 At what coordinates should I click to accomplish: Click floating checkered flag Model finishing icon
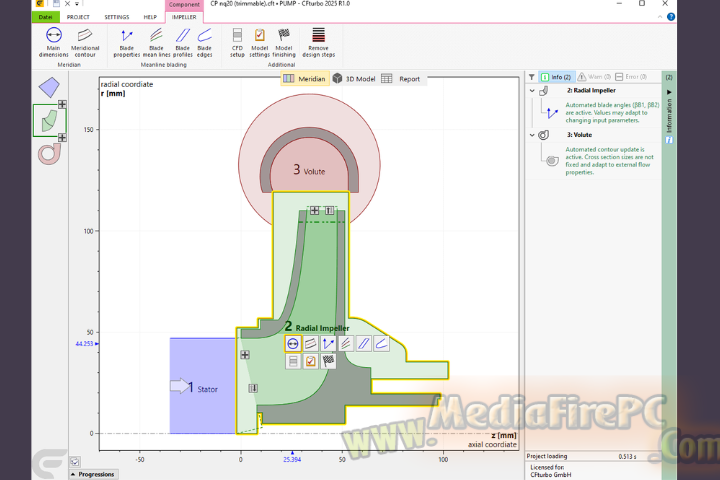click(x=328, y=361)
